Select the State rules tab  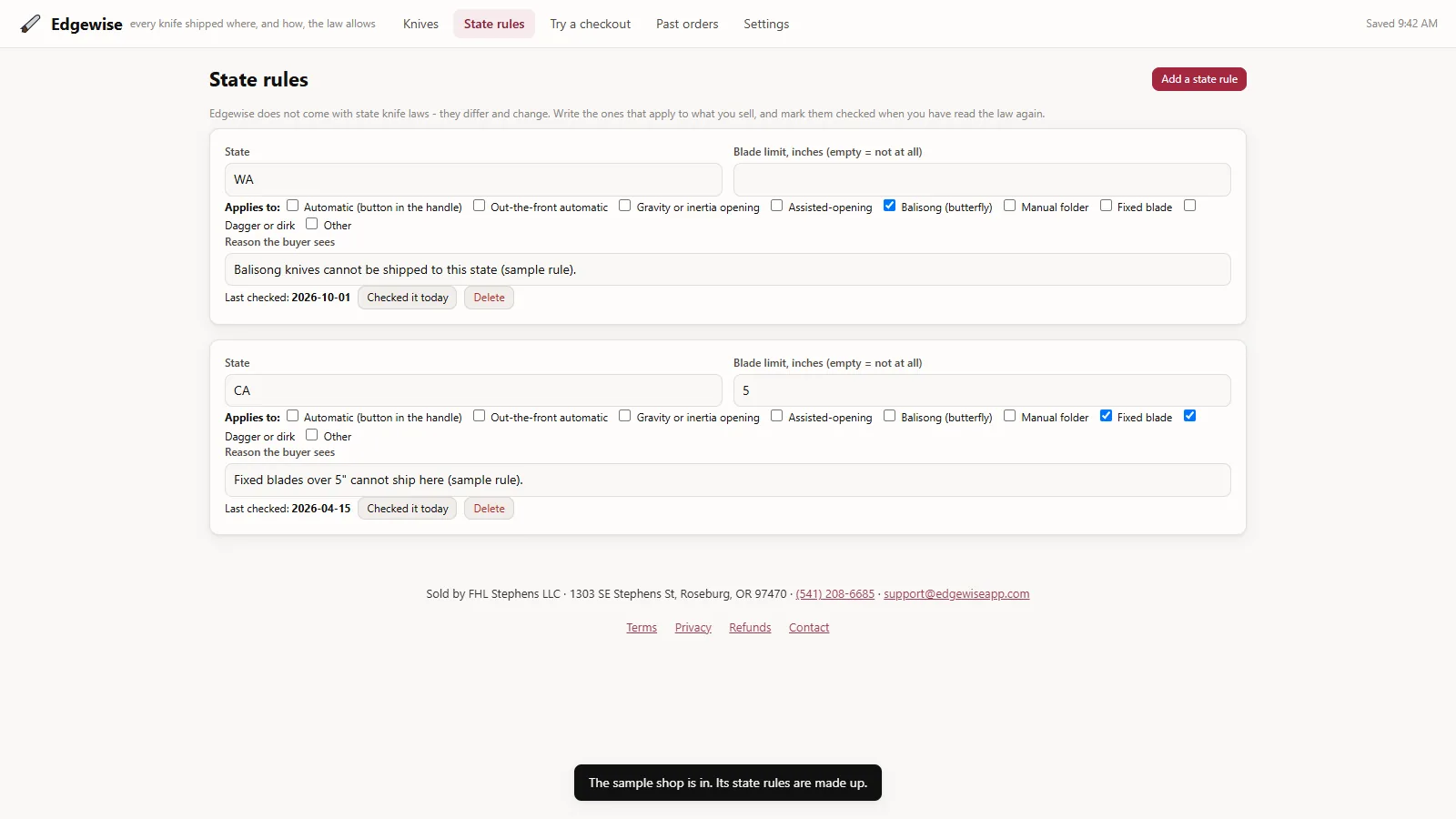494,24
